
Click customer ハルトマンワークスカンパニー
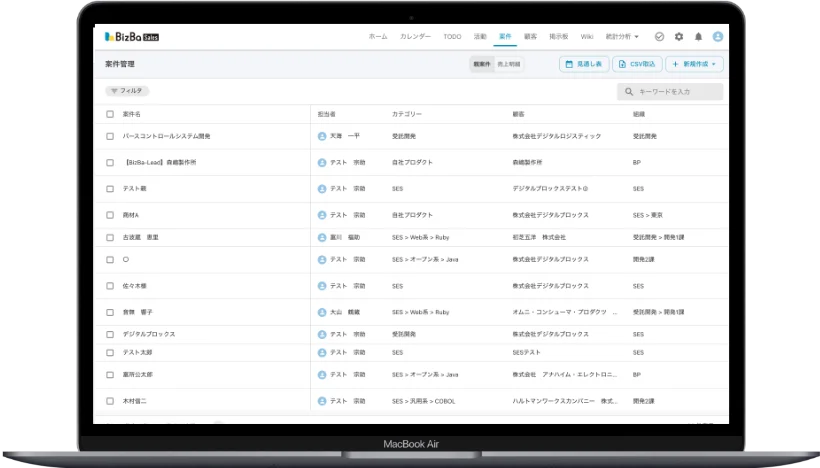tap(565, 401)
